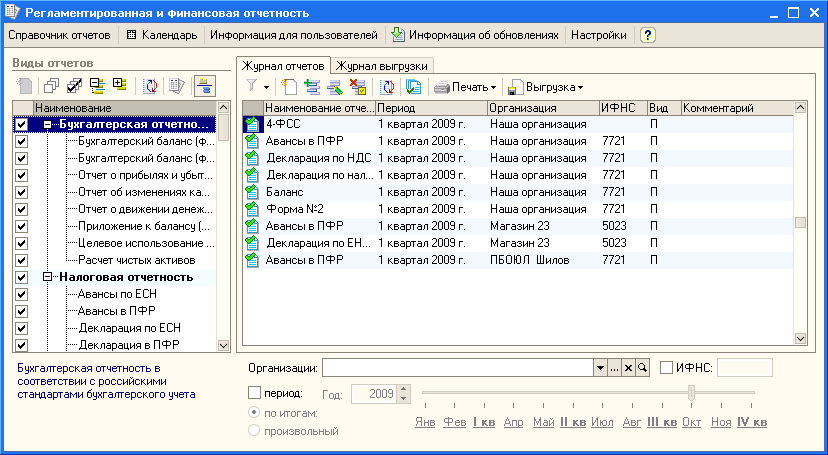Enable the ИФНС filter checkbox

coord(667,368)
